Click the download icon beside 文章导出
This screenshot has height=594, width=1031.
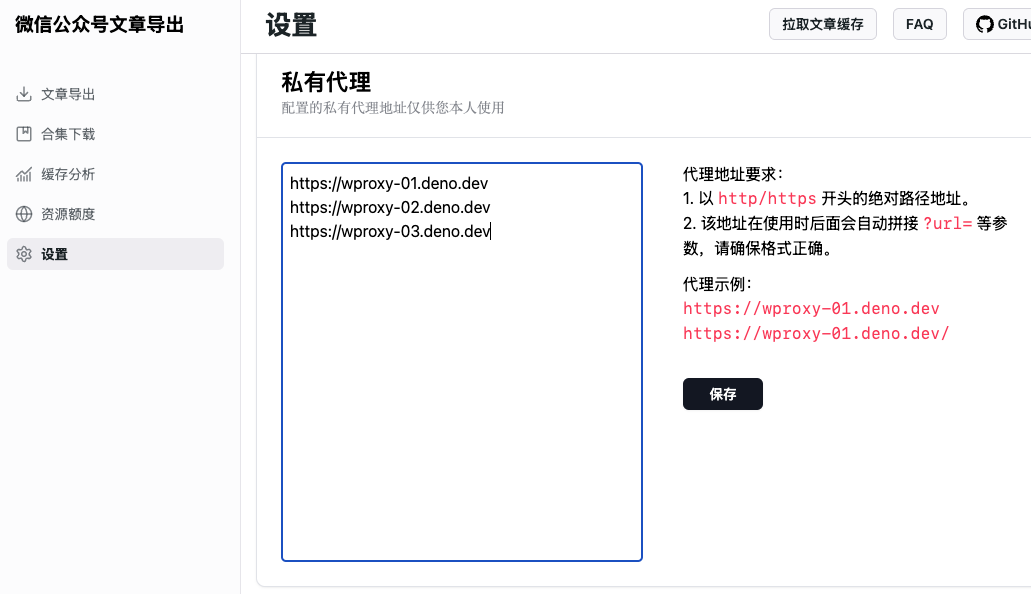tap(24, 94)
